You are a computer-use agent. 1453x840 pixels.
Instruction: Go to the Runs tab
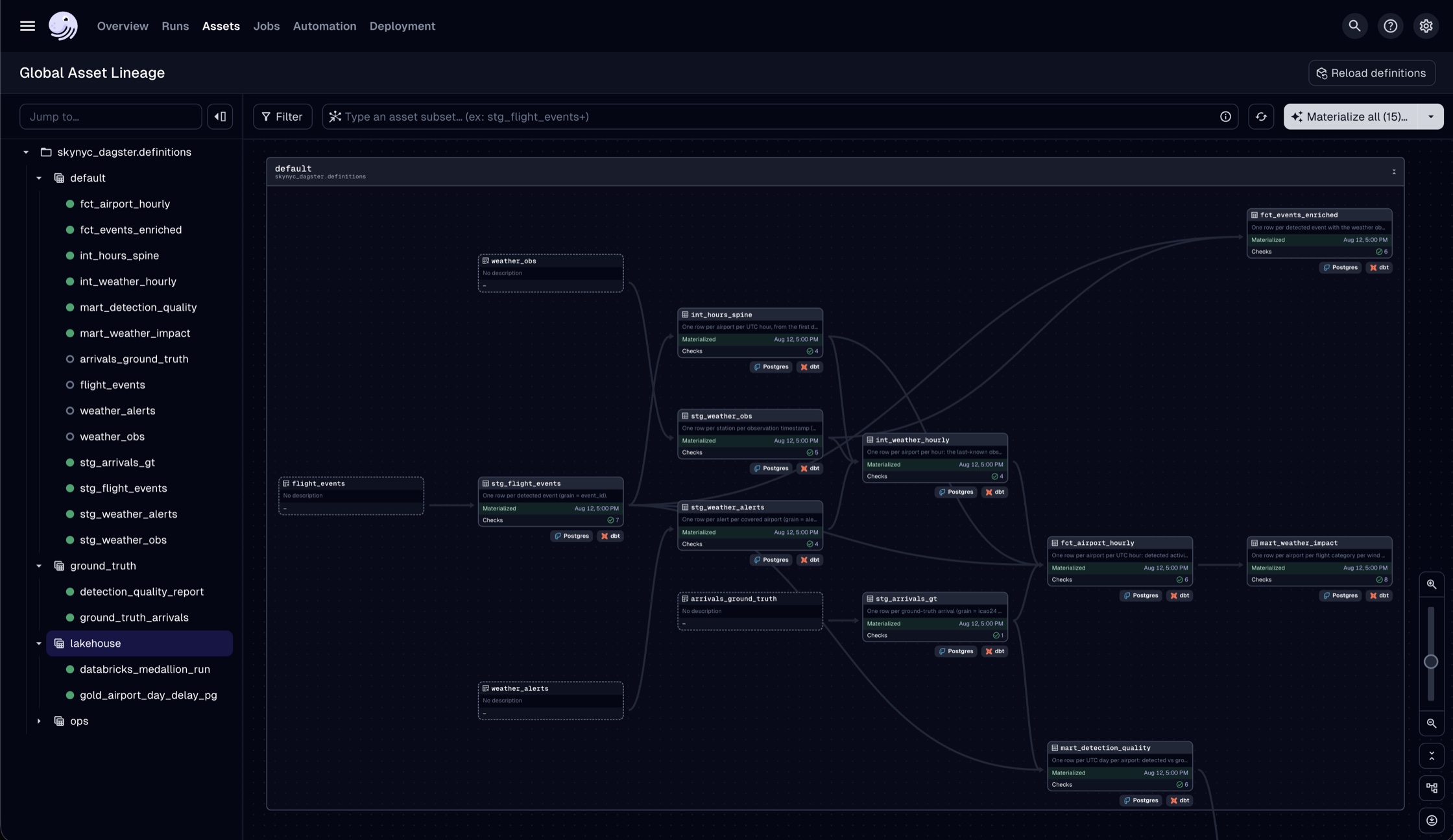(175, 26)
